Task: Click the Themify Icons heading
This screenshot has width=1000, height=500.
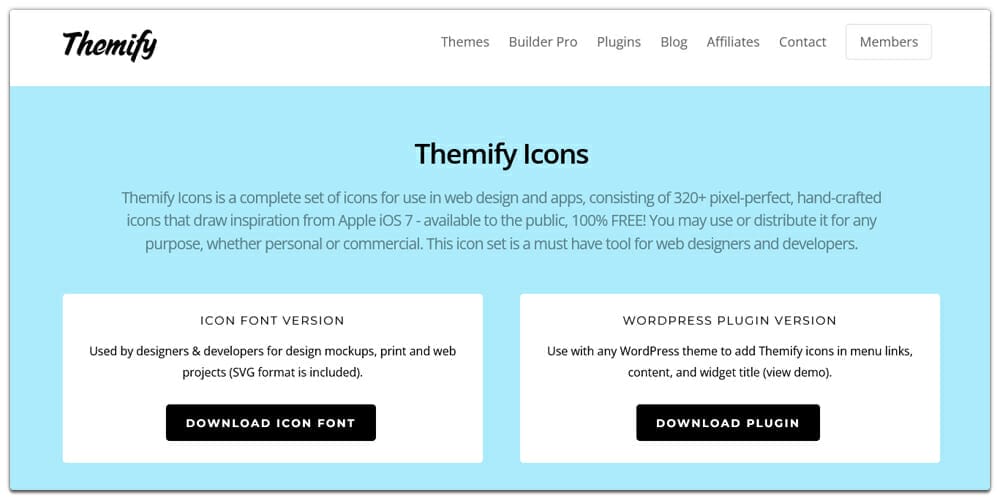Action: [x=501, y=154]
